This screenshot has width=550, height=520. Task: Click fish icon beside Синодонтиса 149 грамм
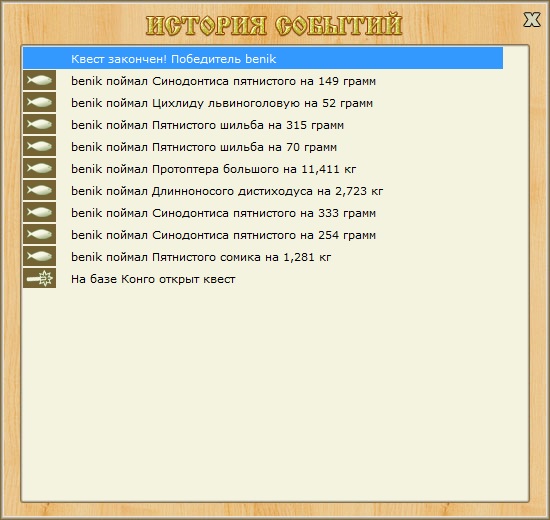click(39, 80)
